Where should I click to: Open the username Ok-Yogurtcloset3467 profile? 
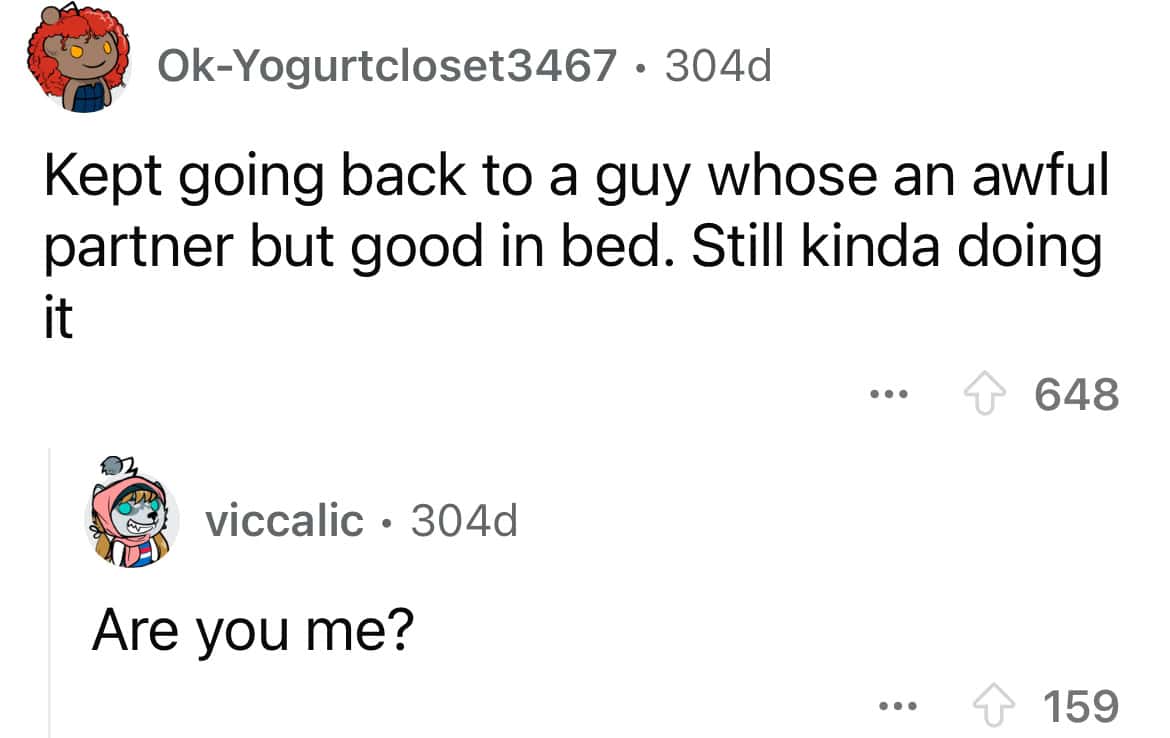[x=385, y=66]
